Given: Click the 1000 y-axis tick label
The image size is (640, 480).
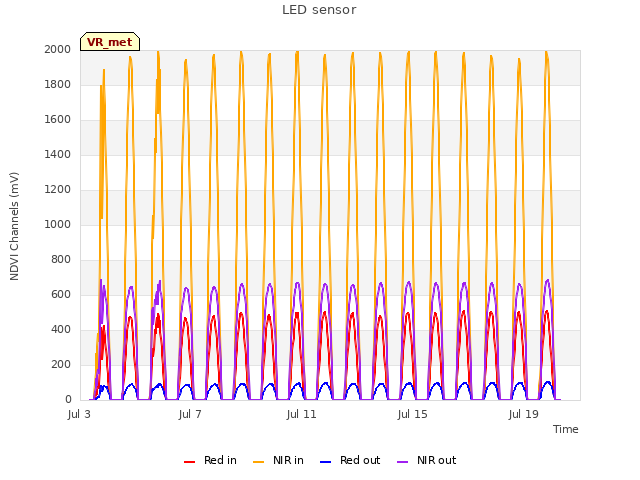Looking at the screenshot, I should click(x=58, y=224).
